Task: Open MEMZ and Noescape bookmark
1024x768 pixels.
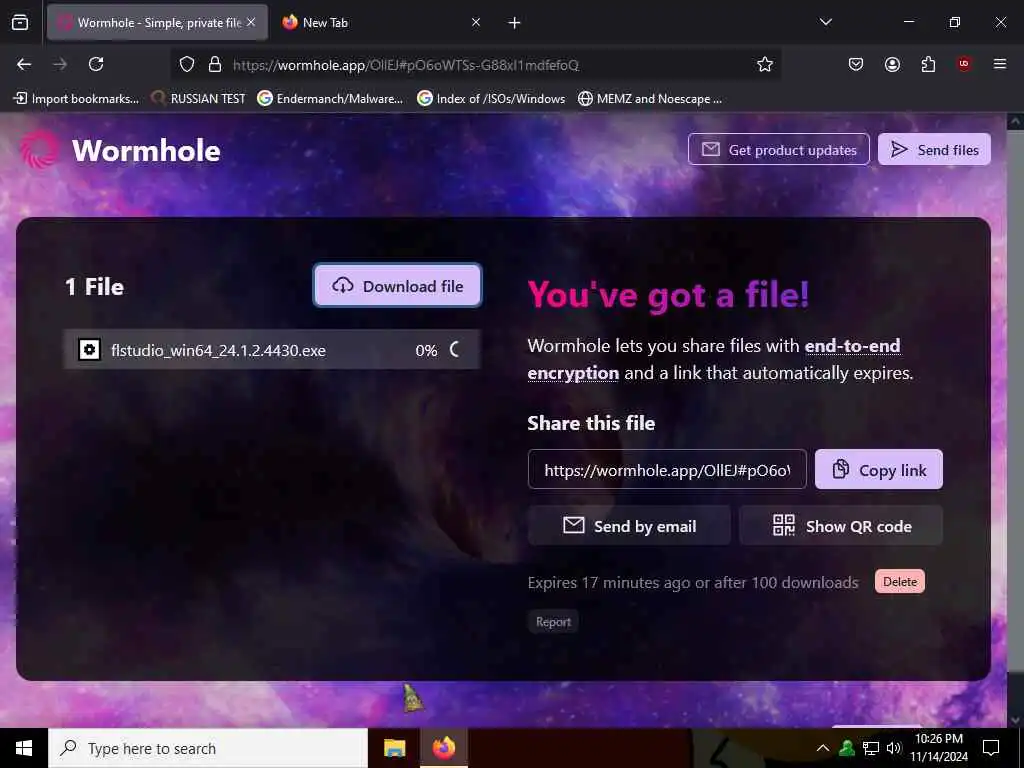Action: [x=650, y=99]
